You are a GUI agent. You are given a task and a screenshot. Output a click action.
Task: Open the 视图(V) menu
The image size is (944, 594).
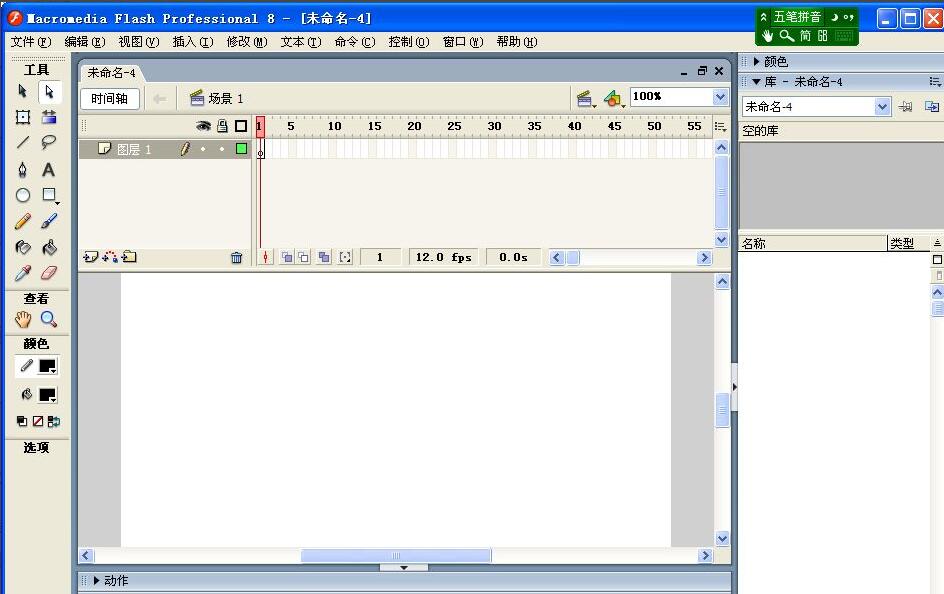click(x=139, y=42)
